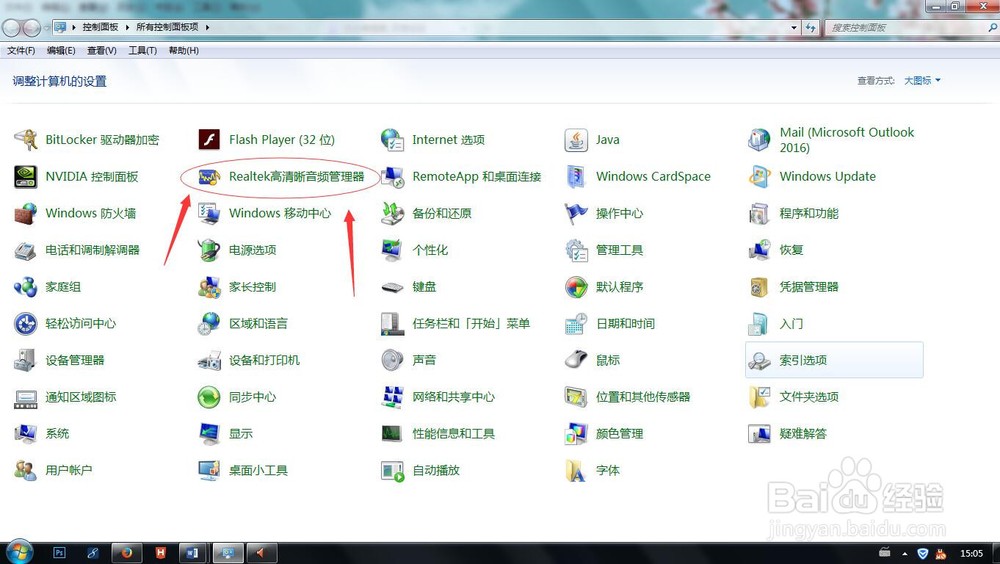
Task: Click the 索引选项 item
Action: [834, 360]
